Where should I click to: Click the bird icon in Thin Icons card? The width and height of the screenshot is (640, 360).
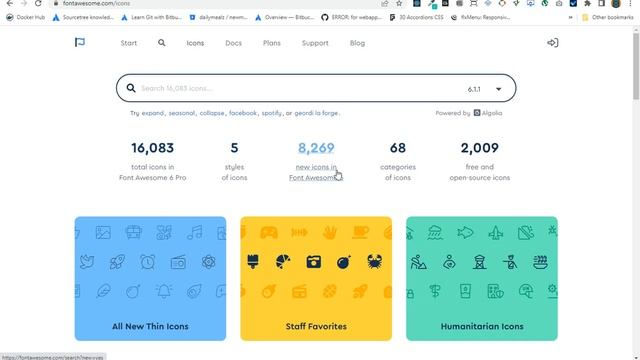[x=87, y=262]
